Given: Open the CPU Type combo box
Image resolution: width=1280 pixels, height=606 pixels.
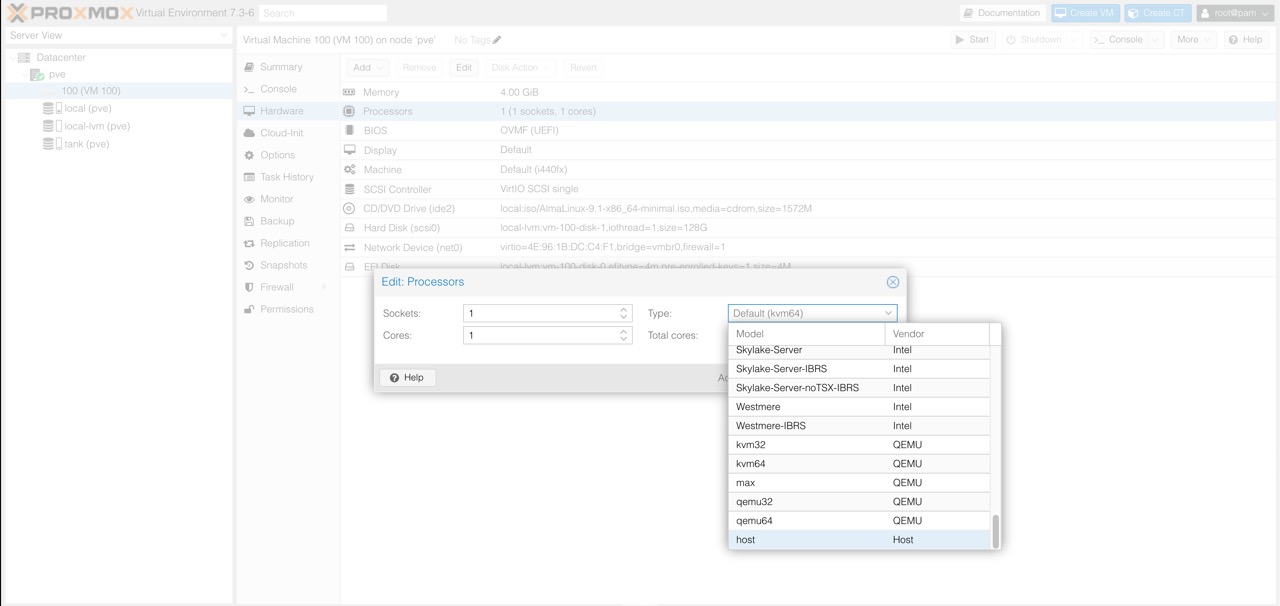Looking at the screenshot, I should [x=812, y=313].
